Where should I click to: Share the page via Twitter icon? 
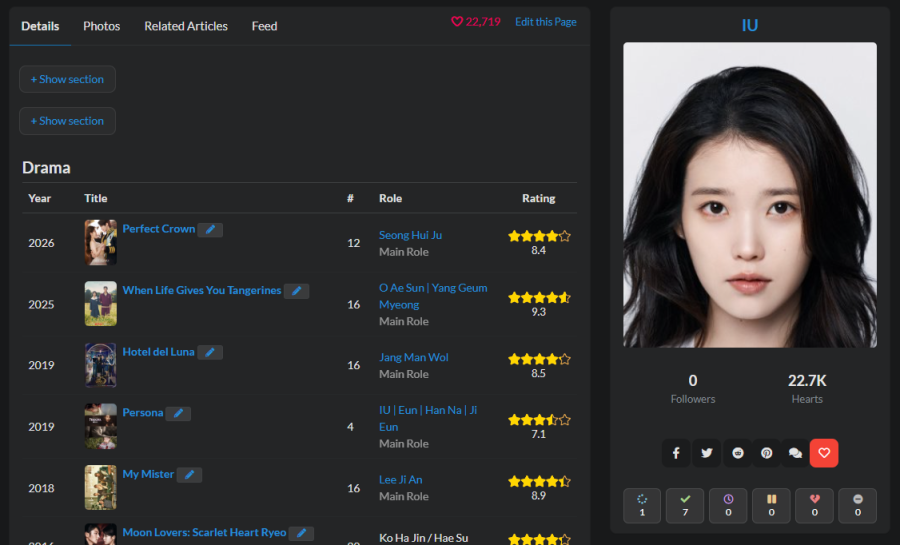(706, 453)
